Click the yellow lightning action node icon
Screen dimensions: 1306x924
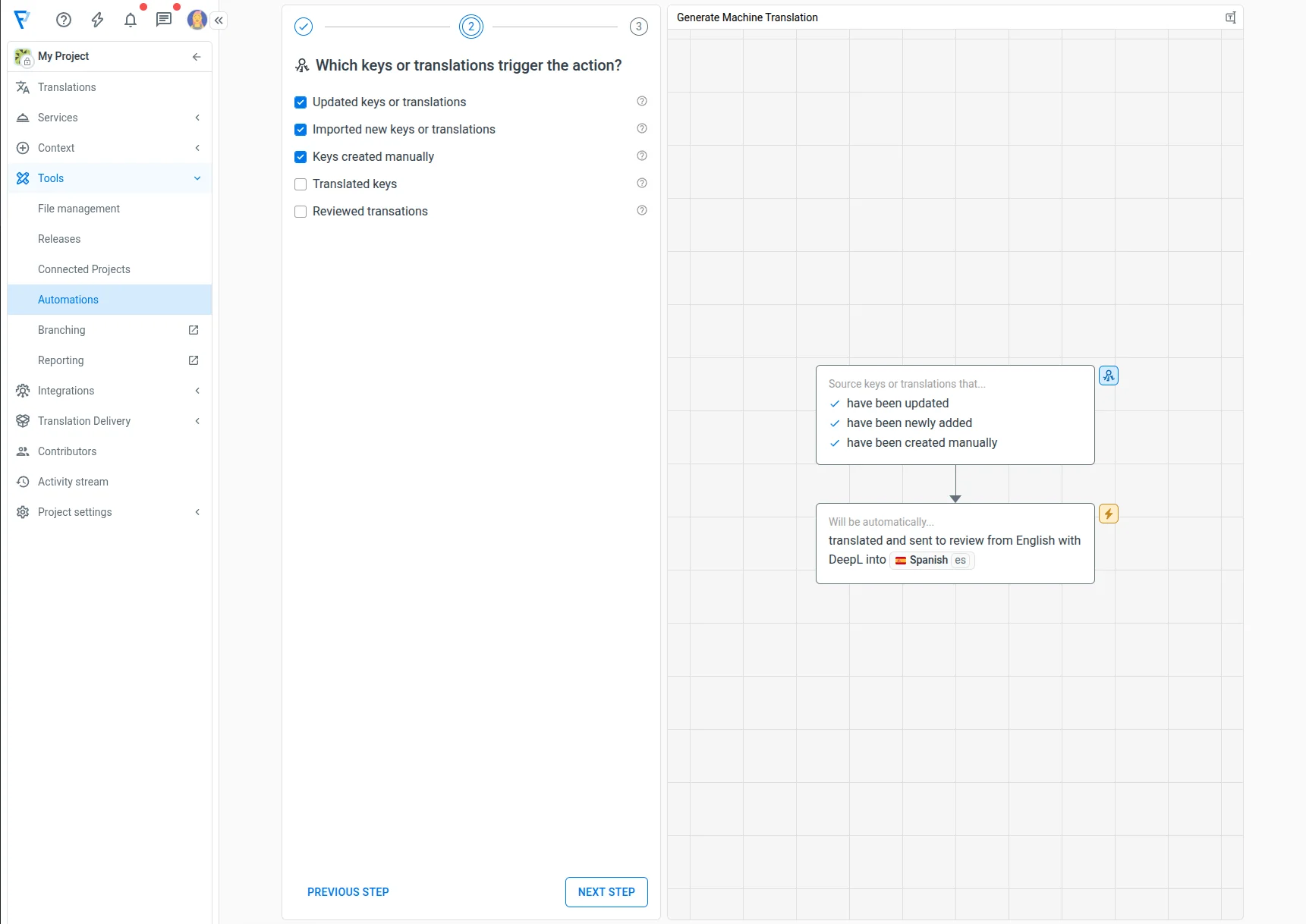click(x=1109, y=514)
